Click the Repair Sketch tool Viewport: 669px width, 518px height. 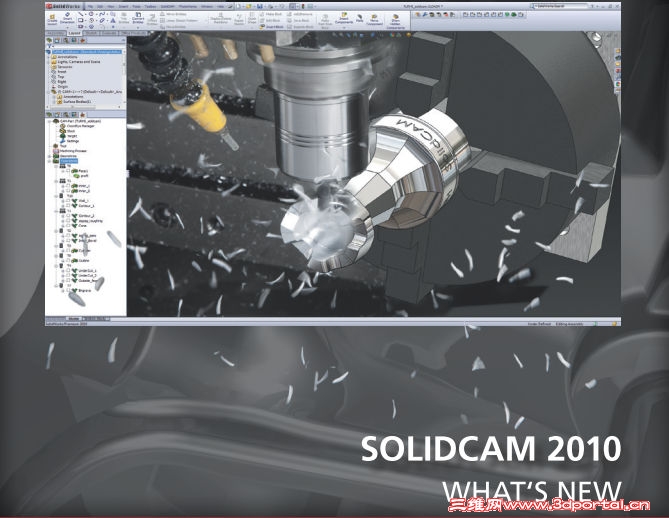pyautogui.click(x=239, y=20)
